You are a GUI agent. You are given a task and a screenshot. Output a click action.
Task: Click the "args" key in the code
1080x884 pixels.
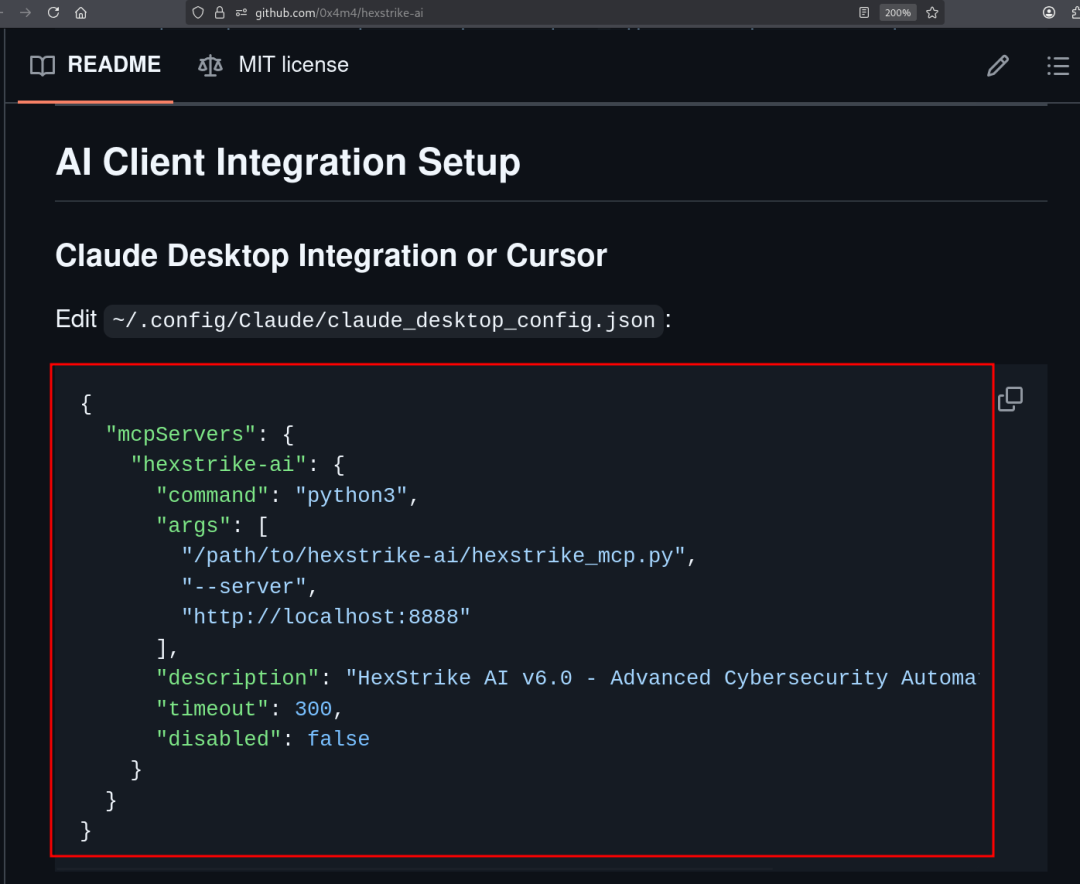pyautogui.click(x=193, y=526)
